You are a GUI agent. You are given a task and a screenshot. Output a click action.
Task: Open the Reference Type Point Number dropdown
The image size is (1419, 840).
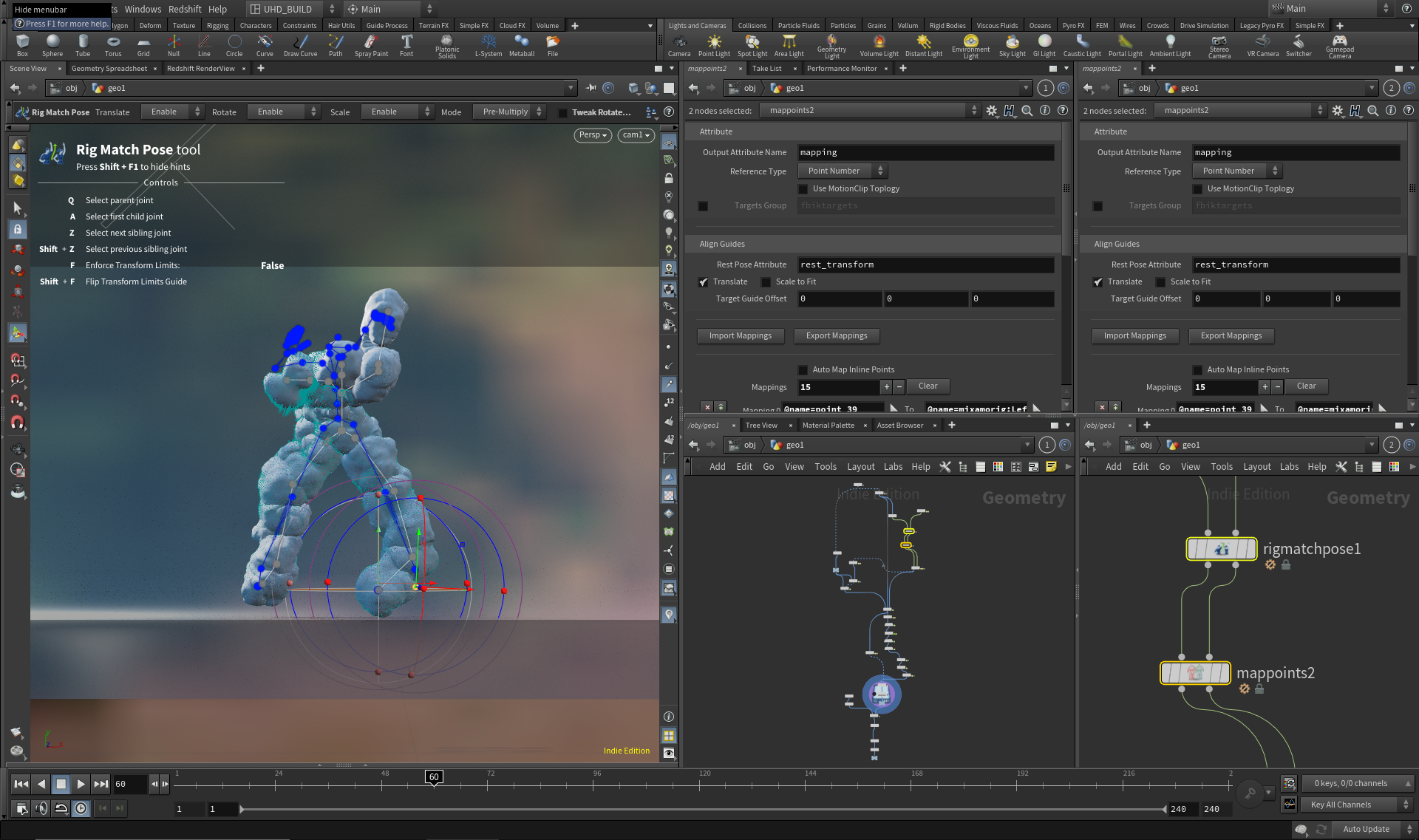(x=843, y=171)
